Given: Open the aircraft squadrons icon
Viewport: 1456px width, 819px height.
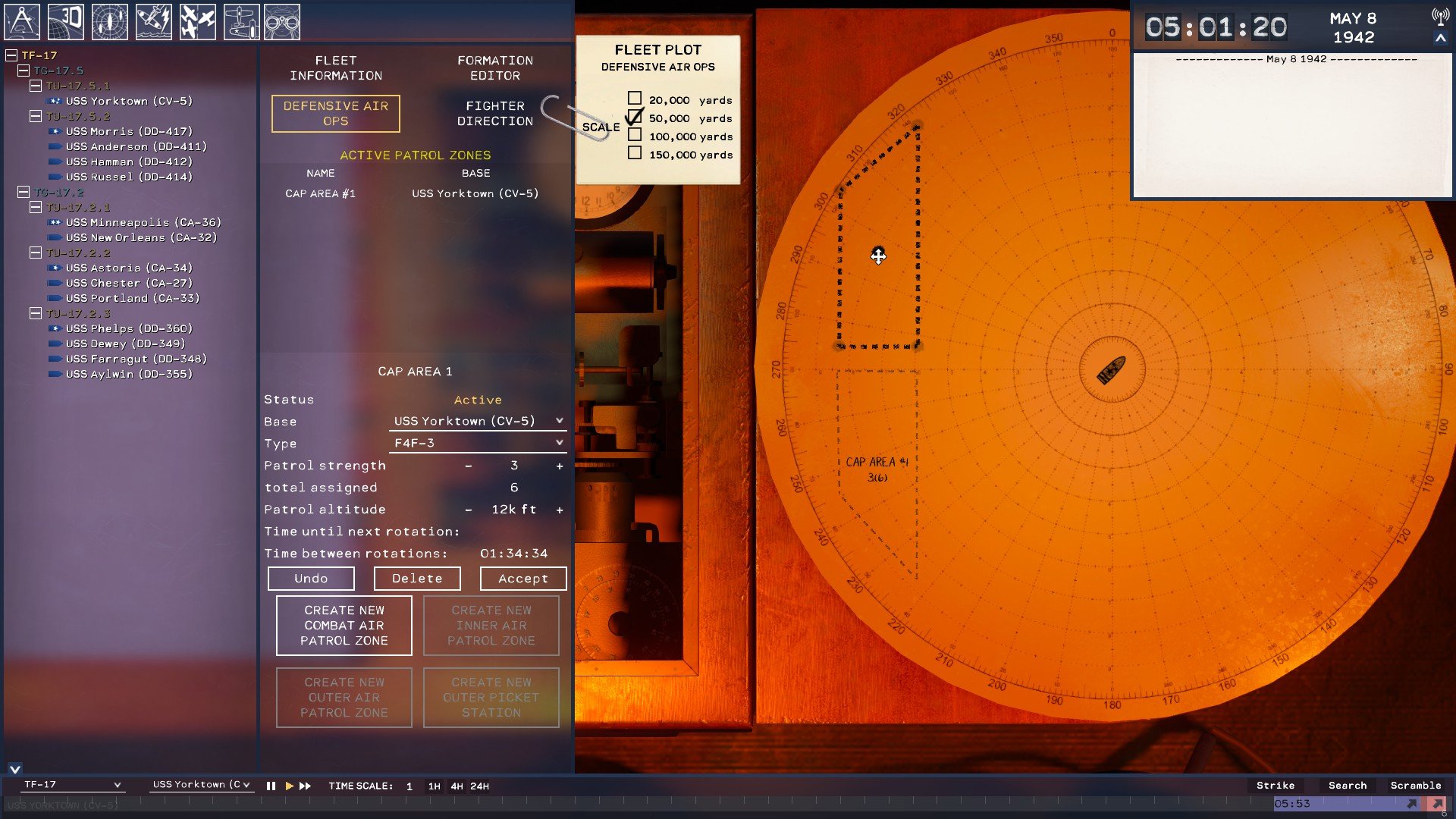Looking at the screenshot, I should coord(197,21).
